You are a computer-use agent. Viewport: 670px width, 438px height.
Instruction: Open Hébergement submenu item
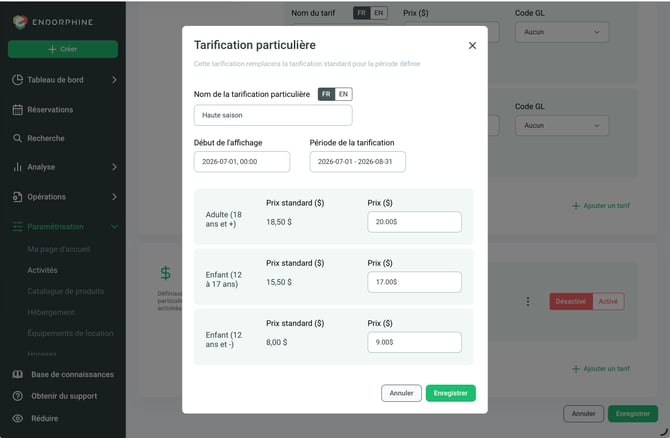click(x=51, y=312)
